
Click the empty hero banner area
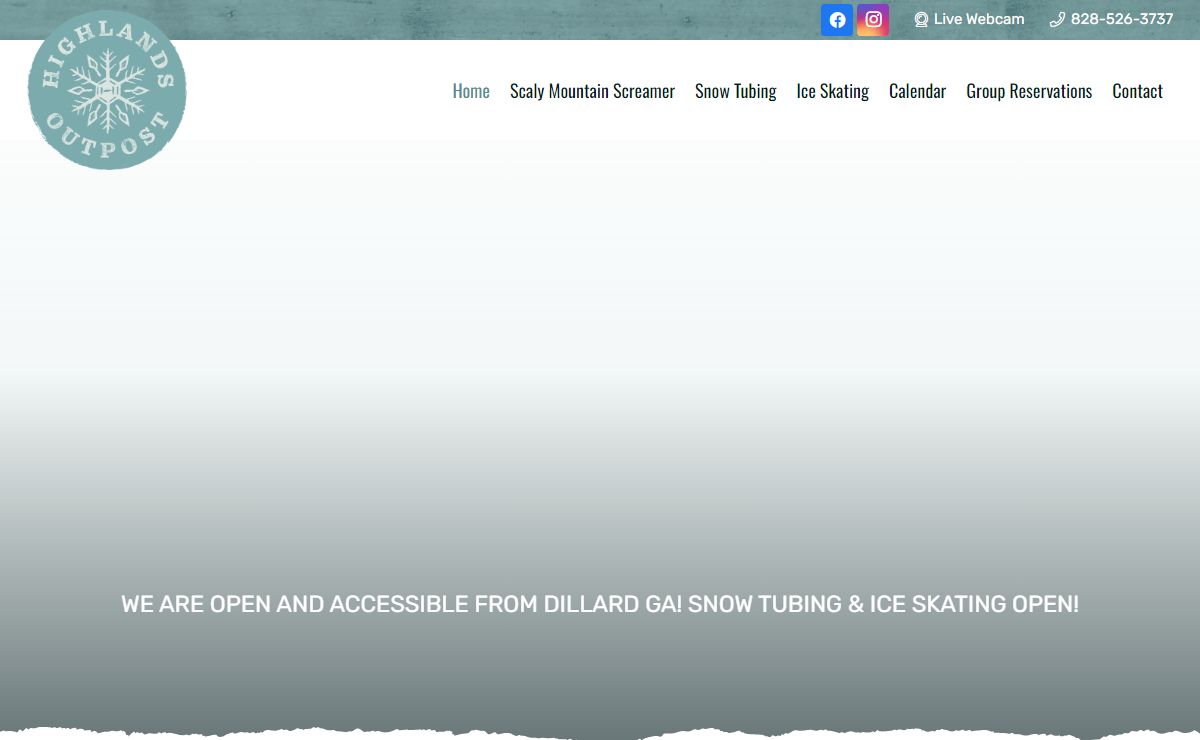[x=600, y=350]
